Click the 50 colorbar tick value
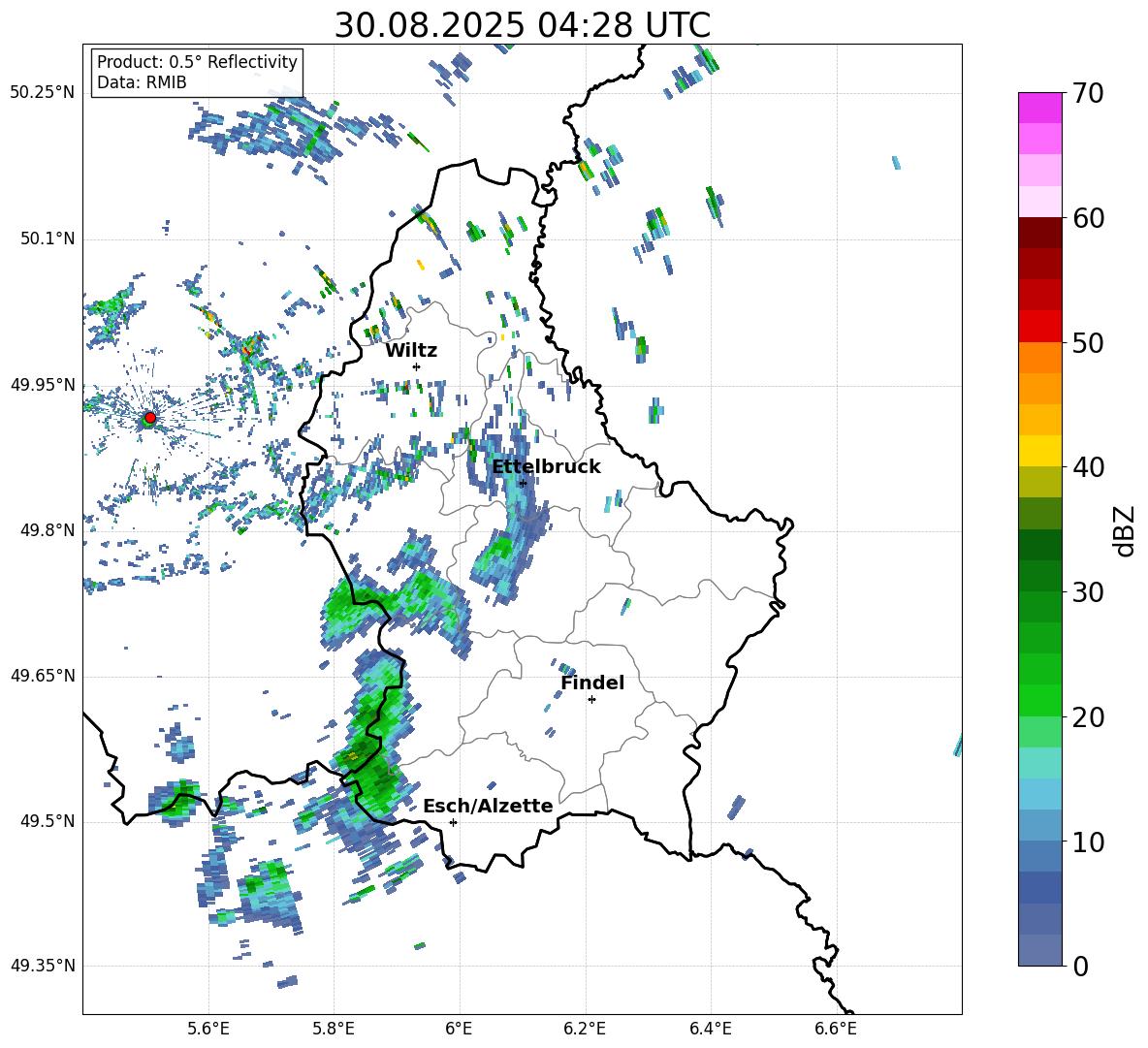Image resolution: width=1148 pixels, height=1048 pixels. (1087, 343)
